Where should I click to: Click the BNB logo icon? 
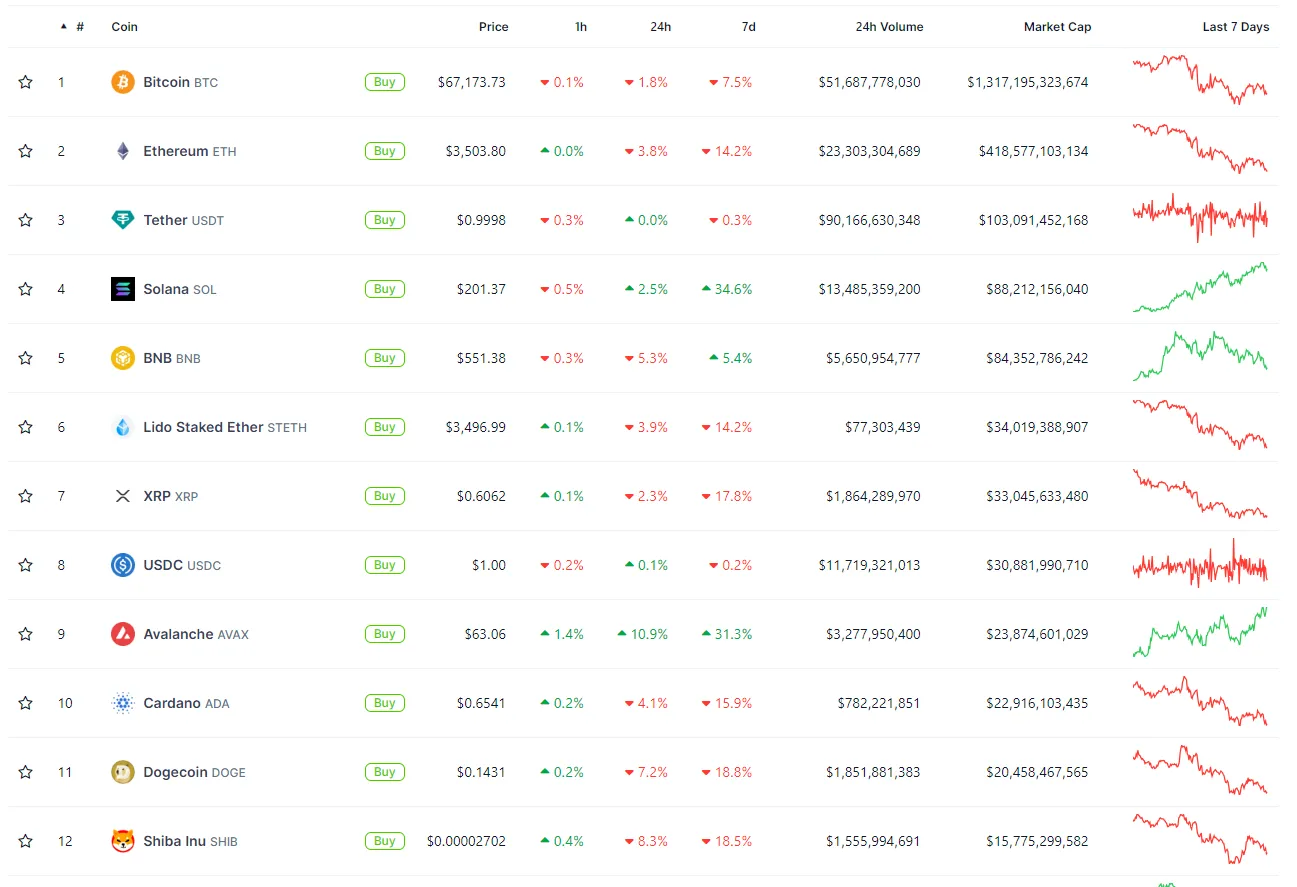(123, 358)
